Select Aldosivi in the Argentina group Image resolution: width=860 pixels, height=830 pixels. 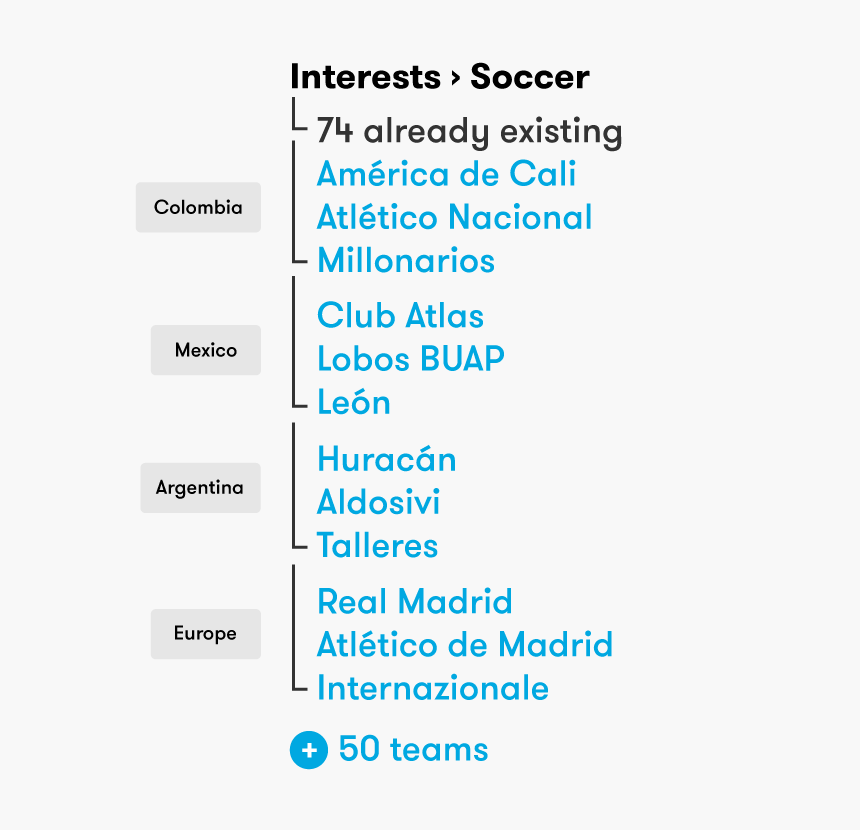(x=378, y=502)
